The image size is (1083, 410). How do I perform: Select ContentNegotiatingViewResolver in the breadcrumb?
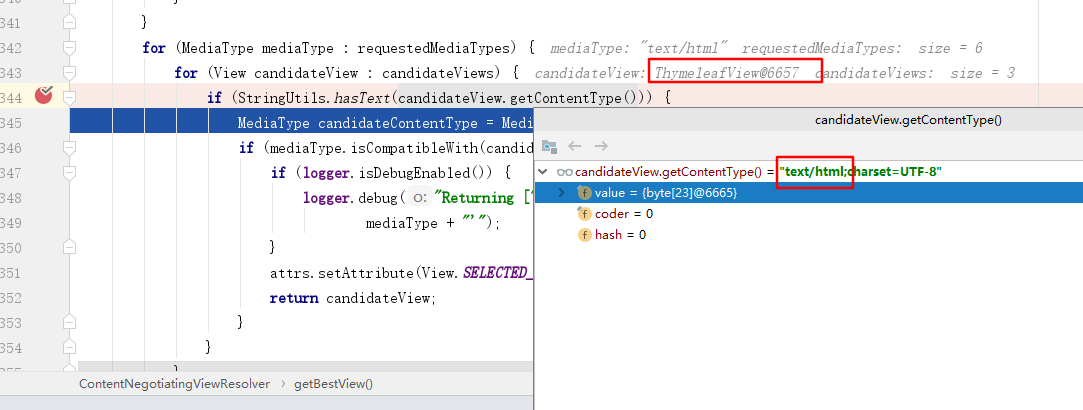click(176, 384)
